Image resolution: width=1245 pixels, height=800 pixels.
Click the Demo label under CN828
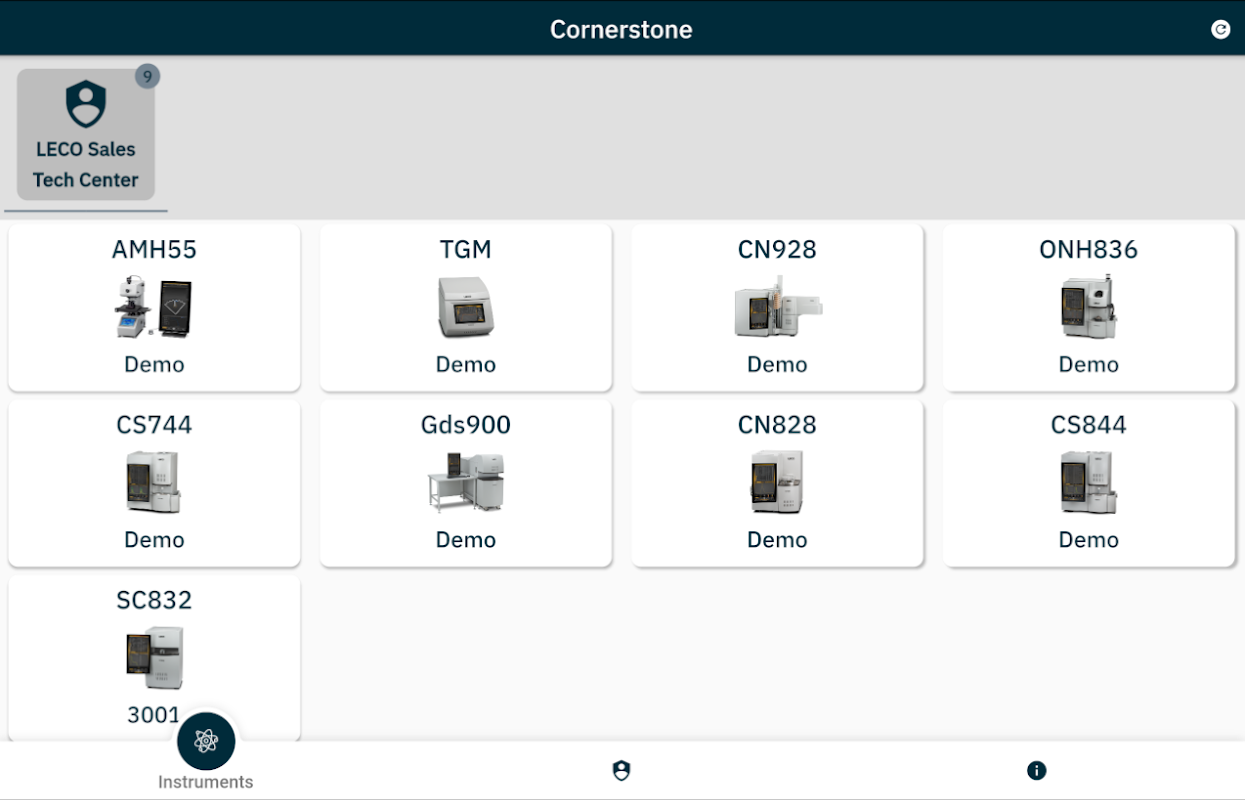[777, 540]
